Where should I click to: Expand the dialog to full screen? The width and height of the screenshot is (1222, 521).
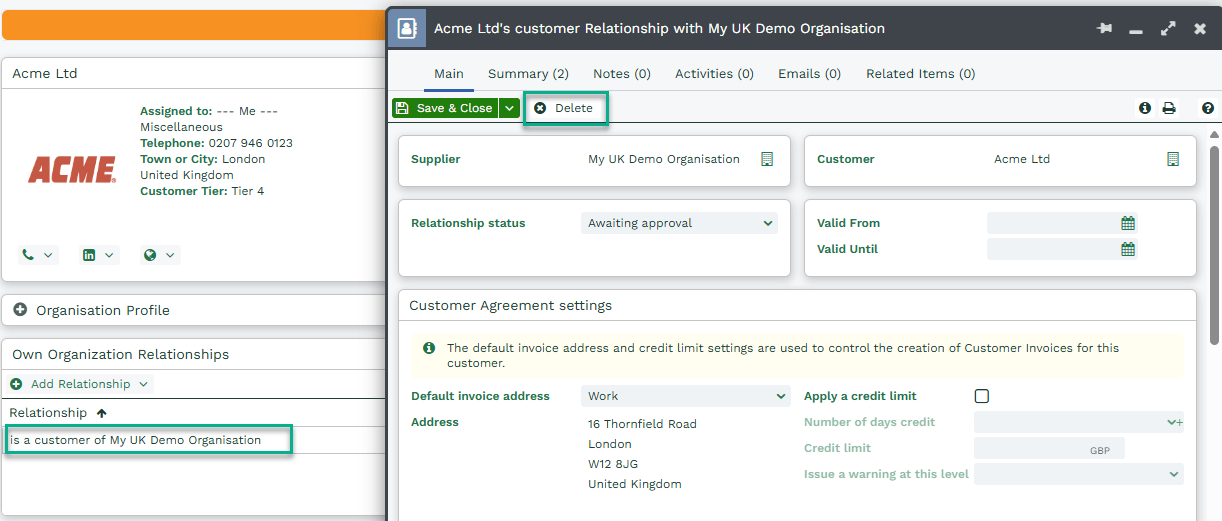1168,29
